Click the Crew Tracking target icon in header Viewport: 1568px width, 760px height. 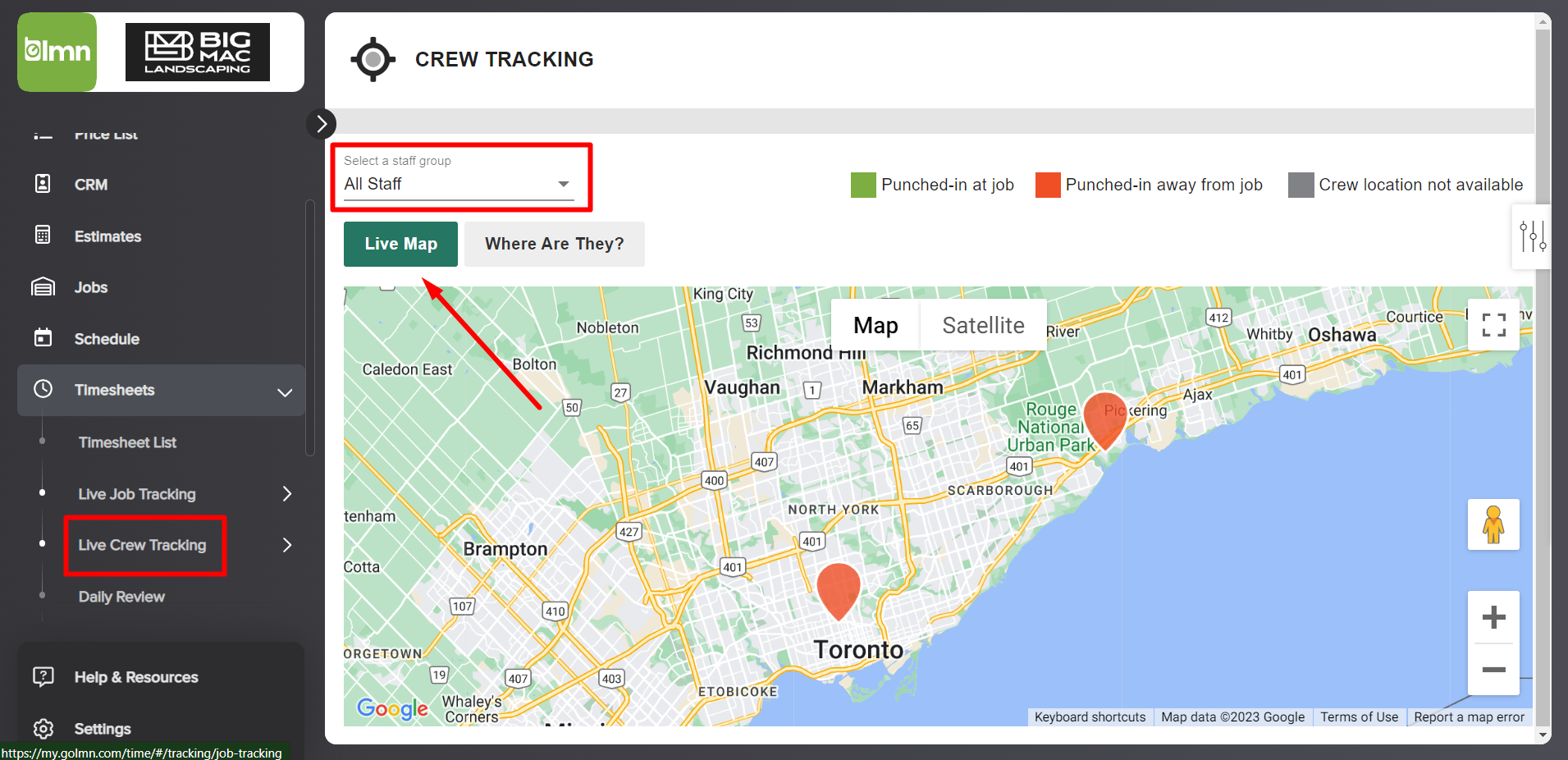coord(373,58)
